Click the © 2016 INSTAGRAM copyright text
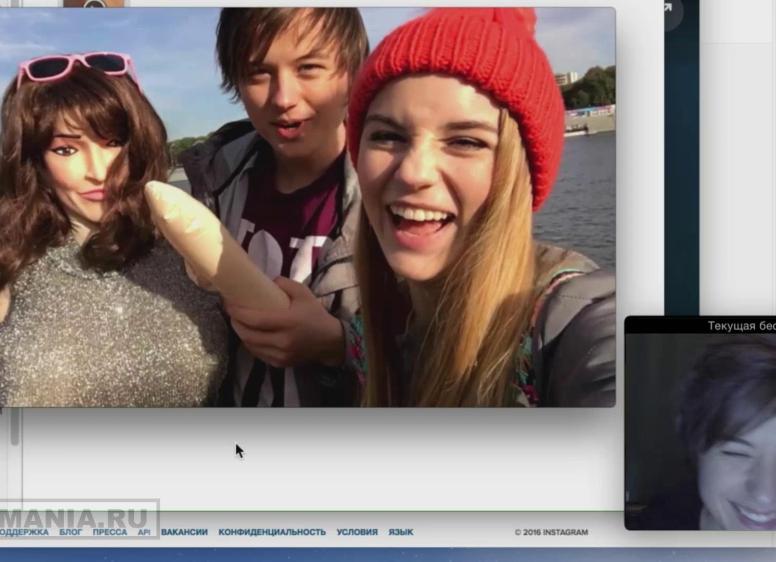776x562 pixels. [551, 532]
